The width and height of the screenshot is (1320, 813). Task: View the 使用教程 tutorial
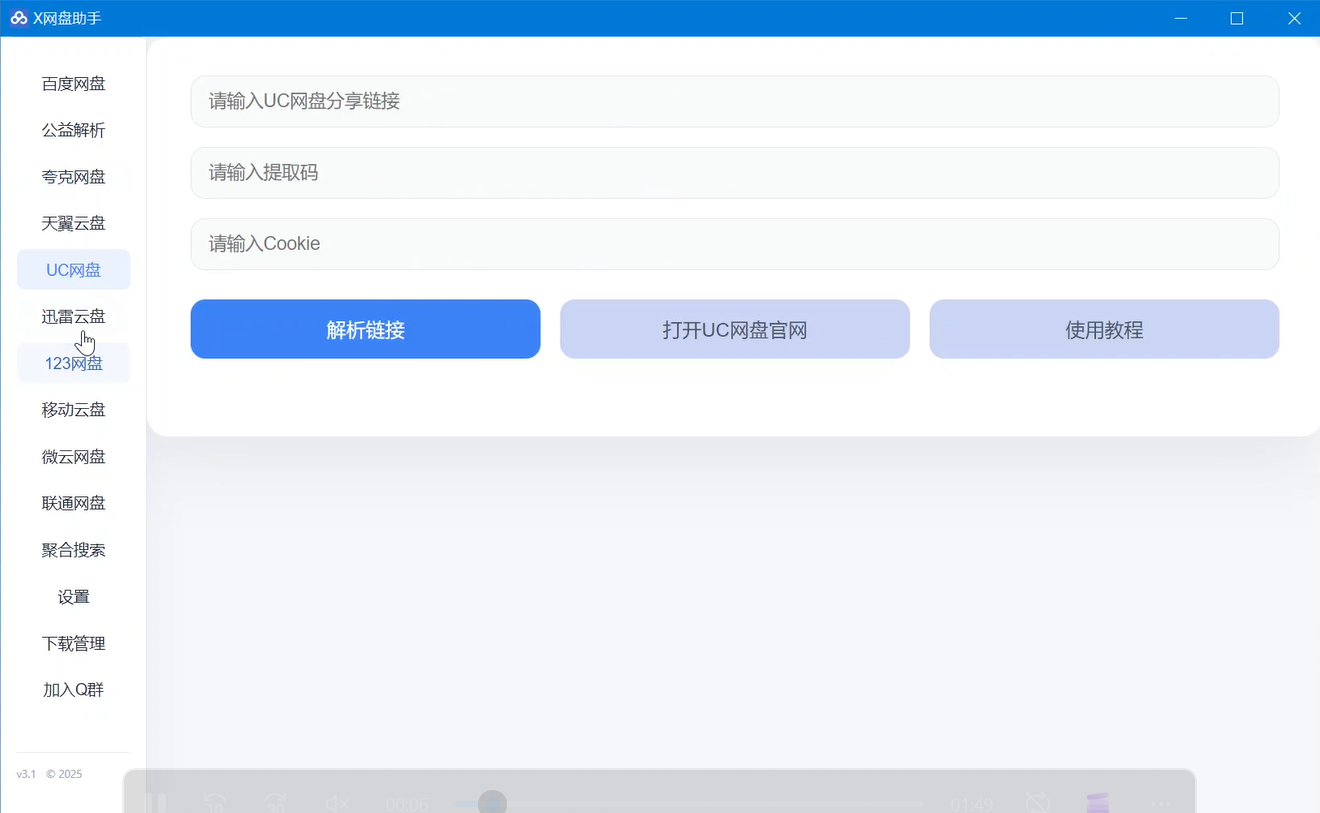[x=1103, y=329]
